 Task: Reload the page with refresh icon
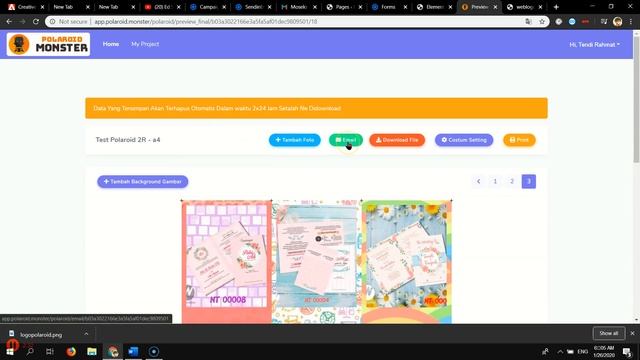(36, 22)
